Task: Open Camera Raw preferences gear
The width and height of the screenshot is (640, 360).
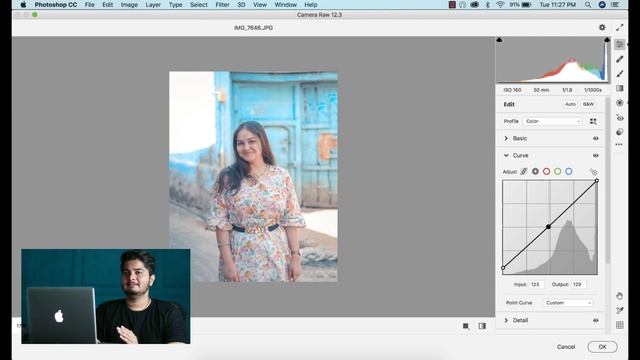Action: (x=602, y=27)
